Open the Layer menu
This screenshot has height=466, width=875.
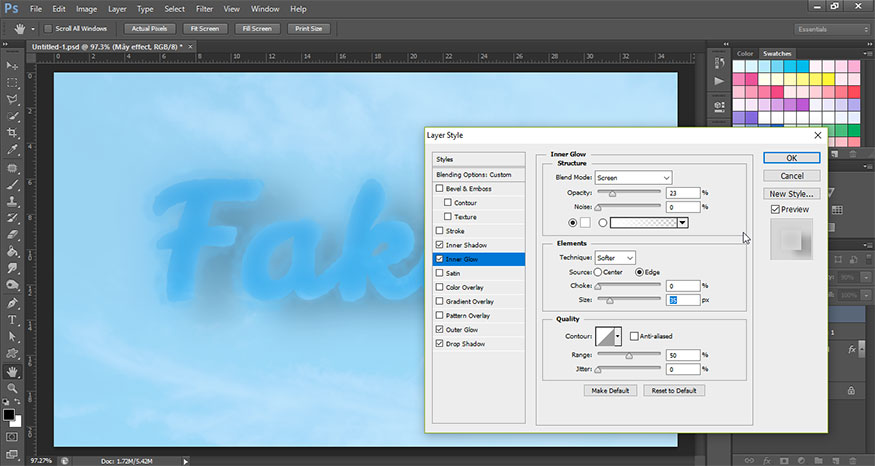coord(117,9)
